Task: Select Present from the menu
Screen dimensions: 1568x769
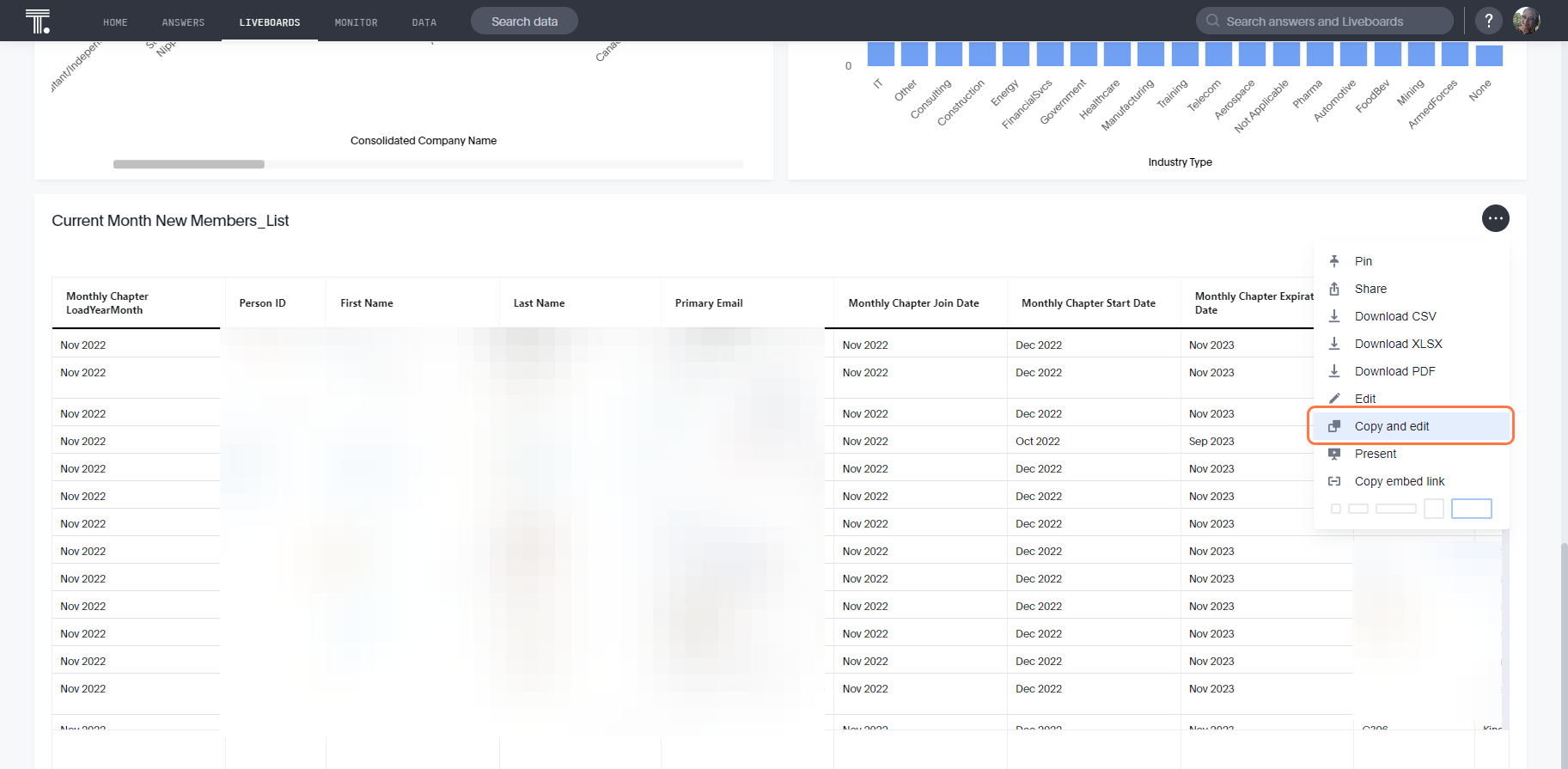Action: (x=1412, y=454)
